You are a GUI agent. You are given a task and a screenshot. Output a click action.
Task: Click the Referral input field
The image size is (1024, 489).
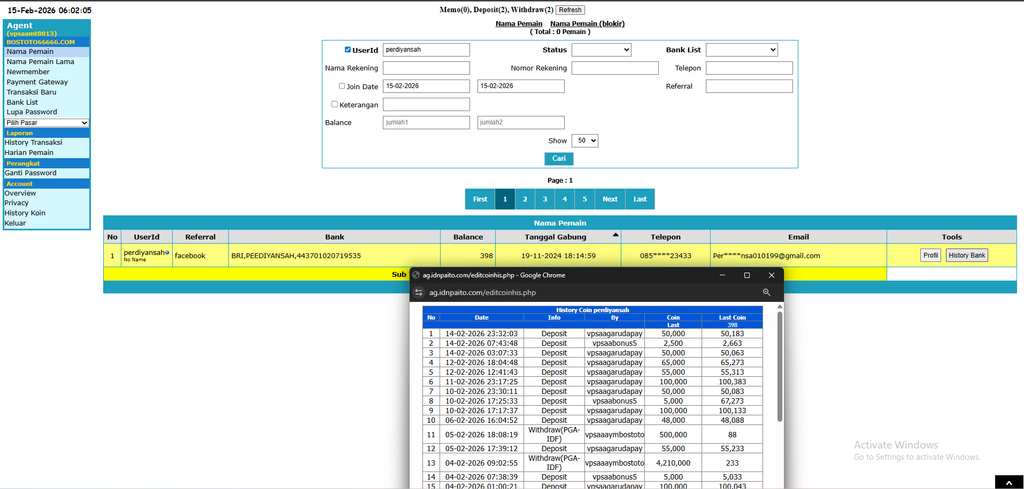click(749, 86)
